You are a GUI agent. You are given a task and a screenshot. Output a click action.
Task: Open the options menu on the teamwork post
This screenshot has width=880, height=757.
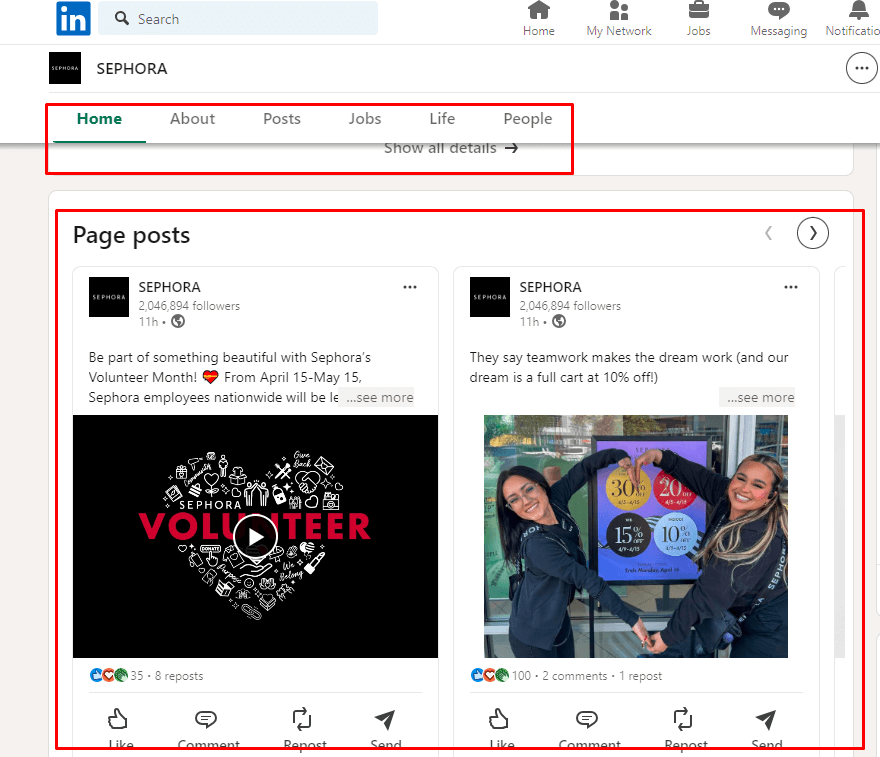click(791, 287)
